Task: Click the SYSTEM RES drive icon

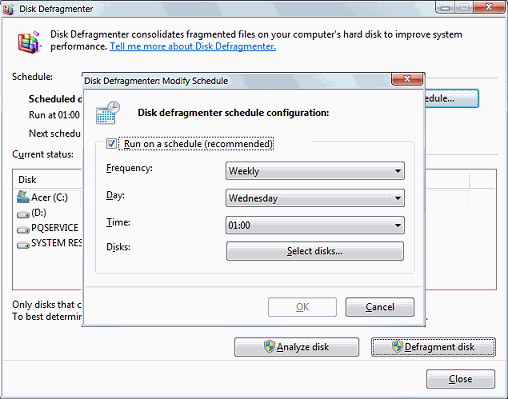Action: pyautogui.click(x=23, y=245)
